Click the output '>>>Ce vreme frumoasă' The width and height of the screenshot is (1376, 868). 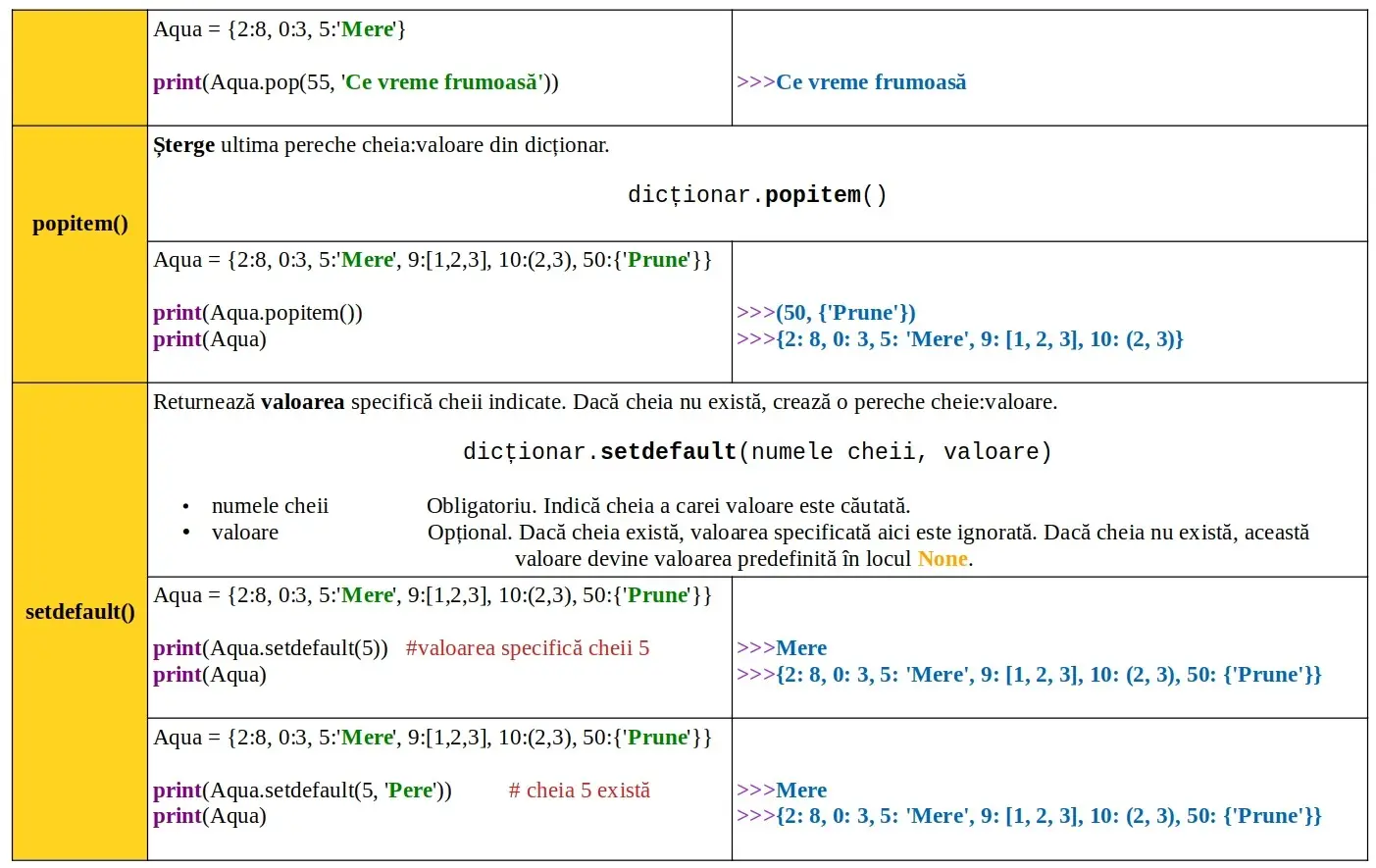coord(851,82)
